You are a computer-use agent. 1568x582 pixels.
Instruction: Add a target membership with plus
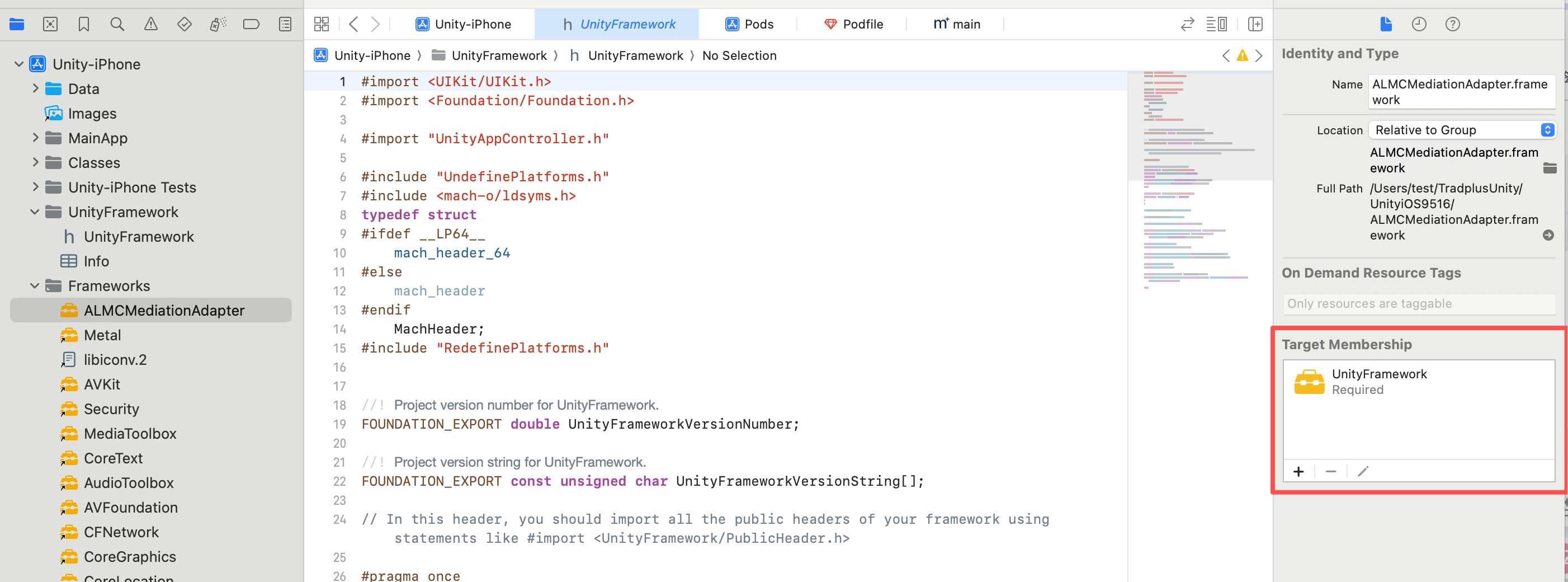coord(1298,472)
